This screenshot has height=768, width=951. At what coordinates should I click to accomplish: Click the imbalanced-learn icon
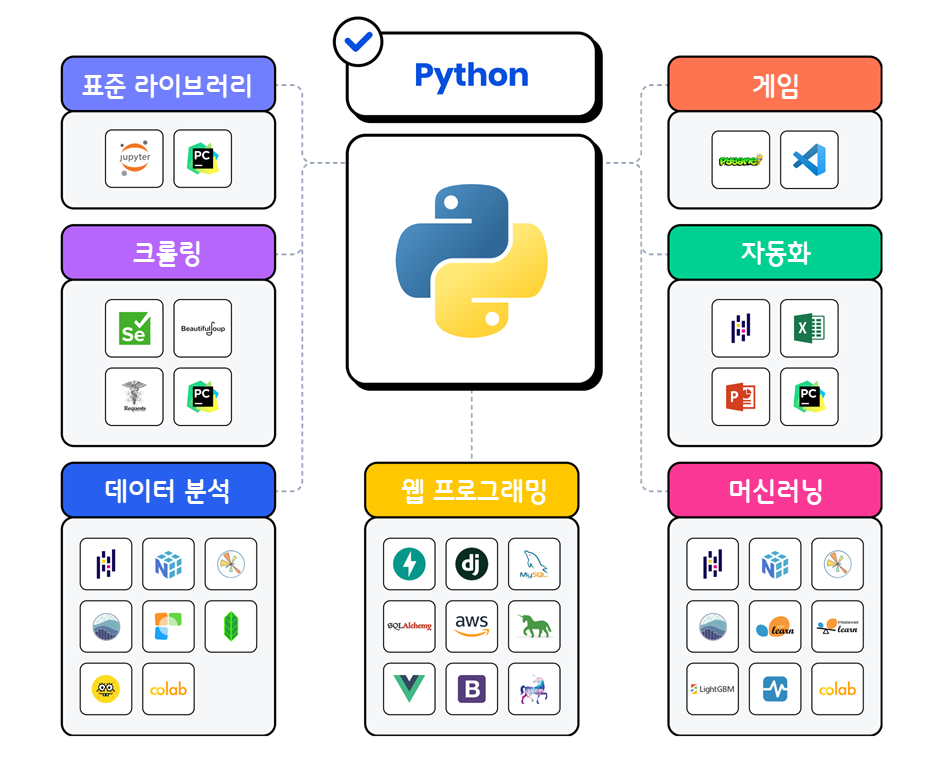point(838,627)
